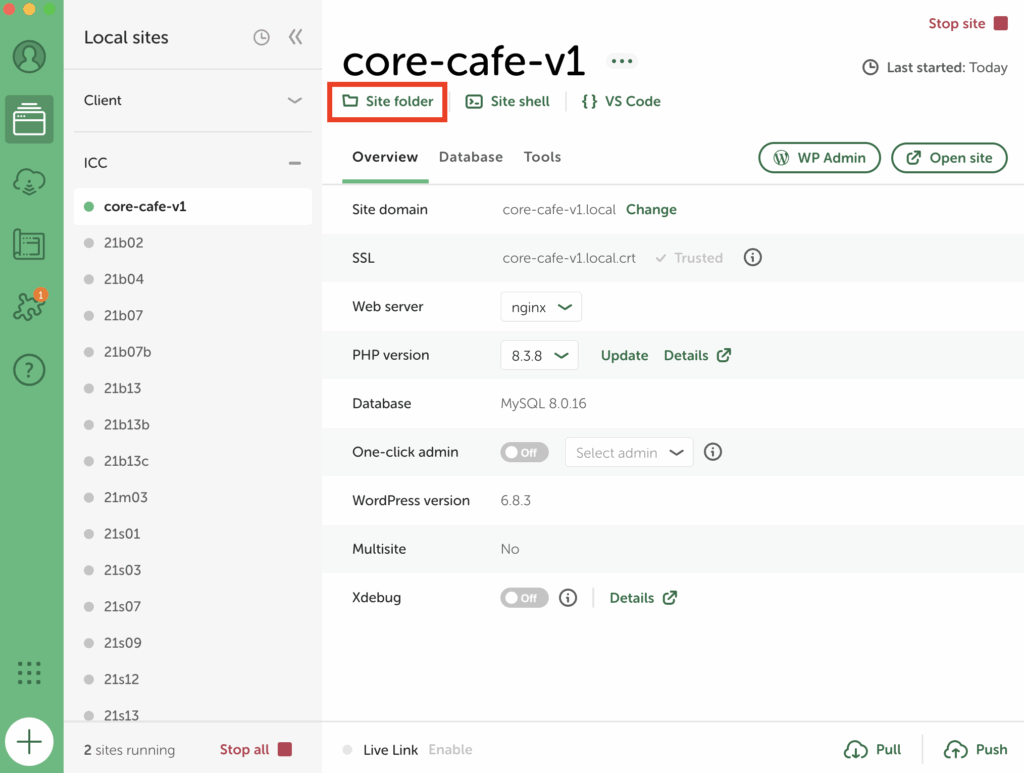The width and height of the screenshot is (1024, 773).
Task: Open the Web server nginx dropdown
Action: click(x=541, y=307)
